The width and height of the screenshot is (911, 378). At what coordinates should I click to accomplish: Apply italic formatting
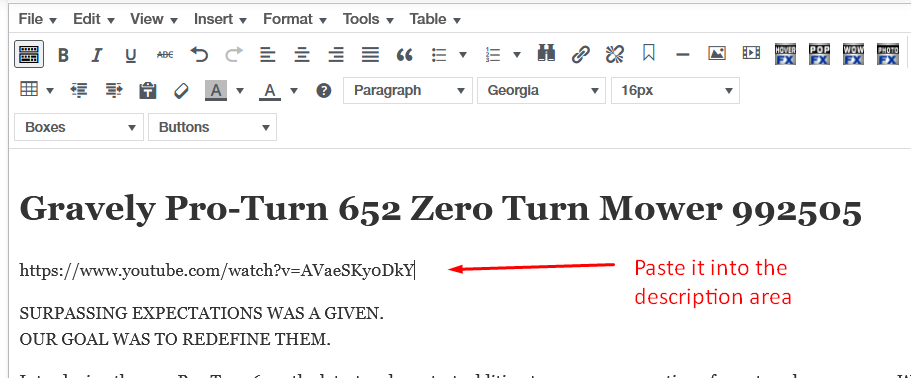96,55
